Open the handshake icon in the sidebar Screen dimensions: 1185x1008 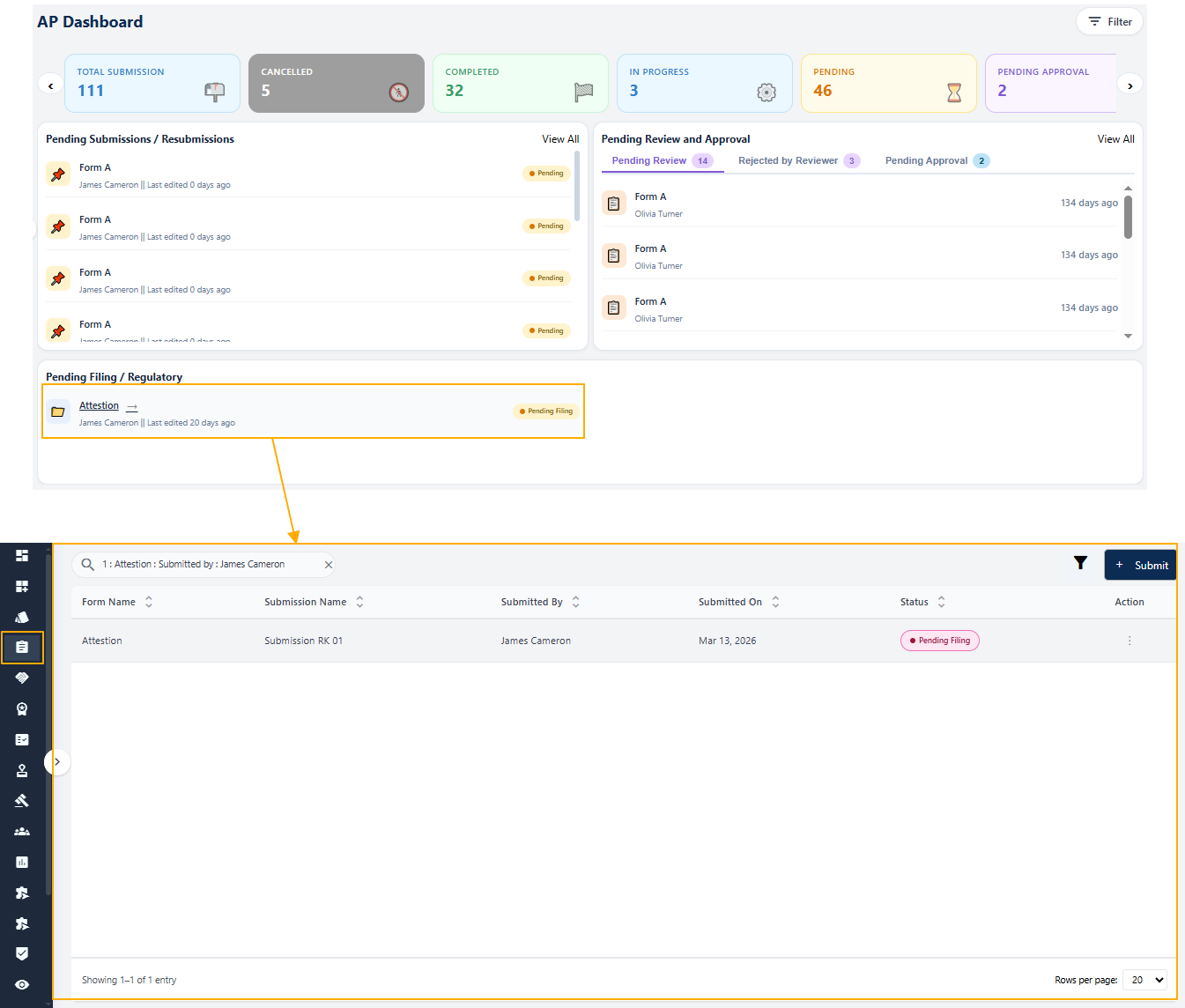pos(22,678)
